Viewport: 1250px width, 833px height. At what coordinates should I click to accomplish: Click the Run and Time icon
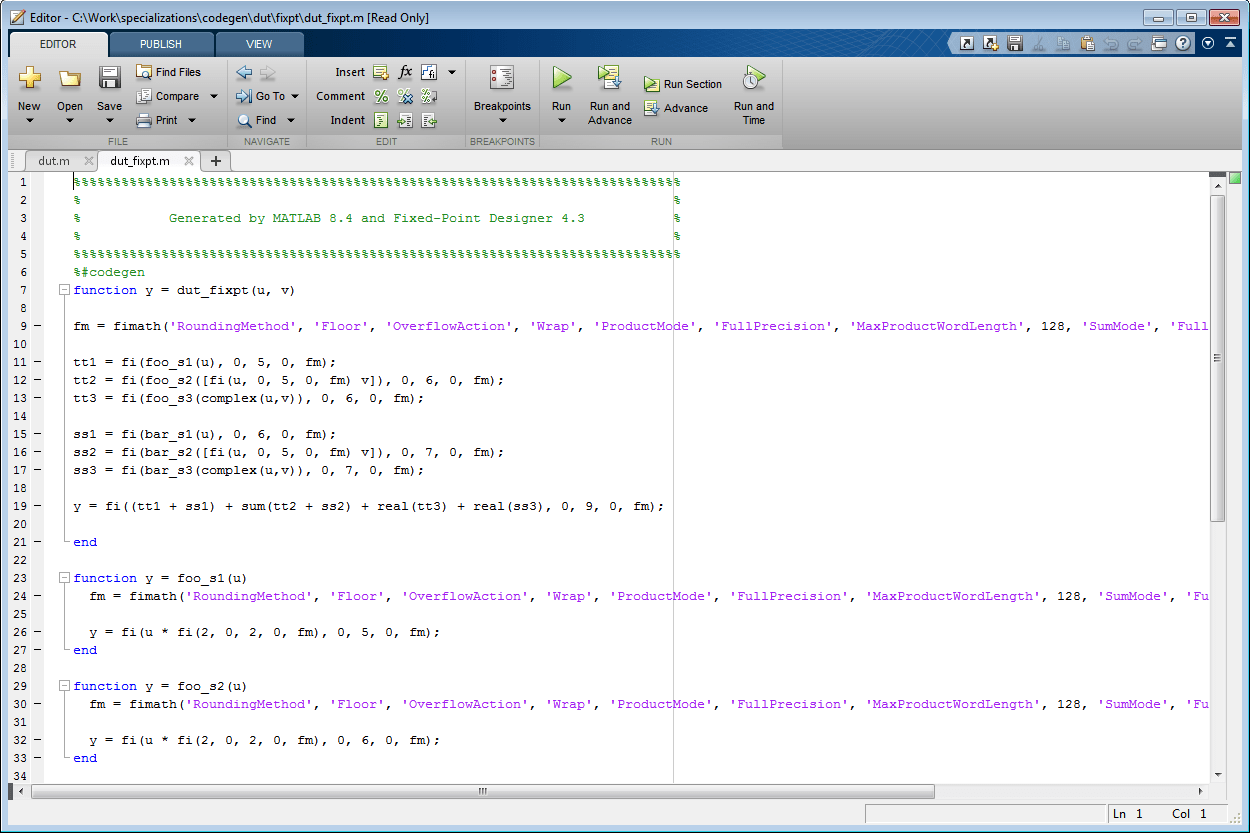point(753,78)
